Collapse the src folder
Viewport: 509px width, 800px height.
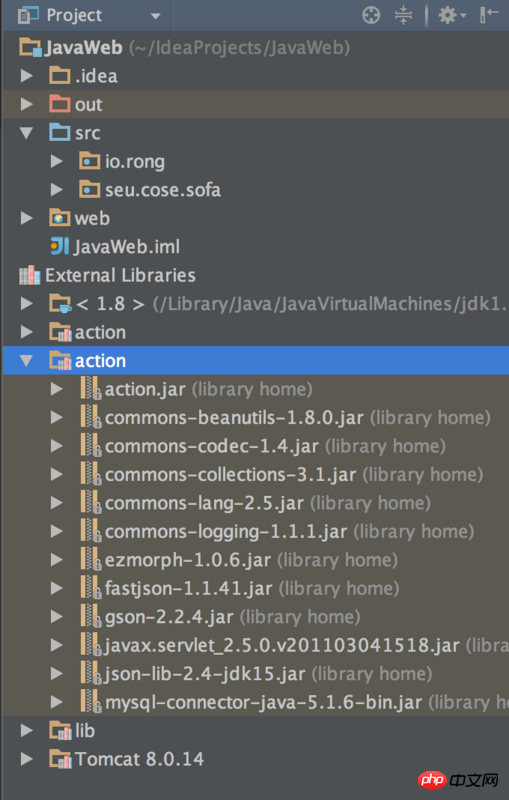tap(27, 133)
